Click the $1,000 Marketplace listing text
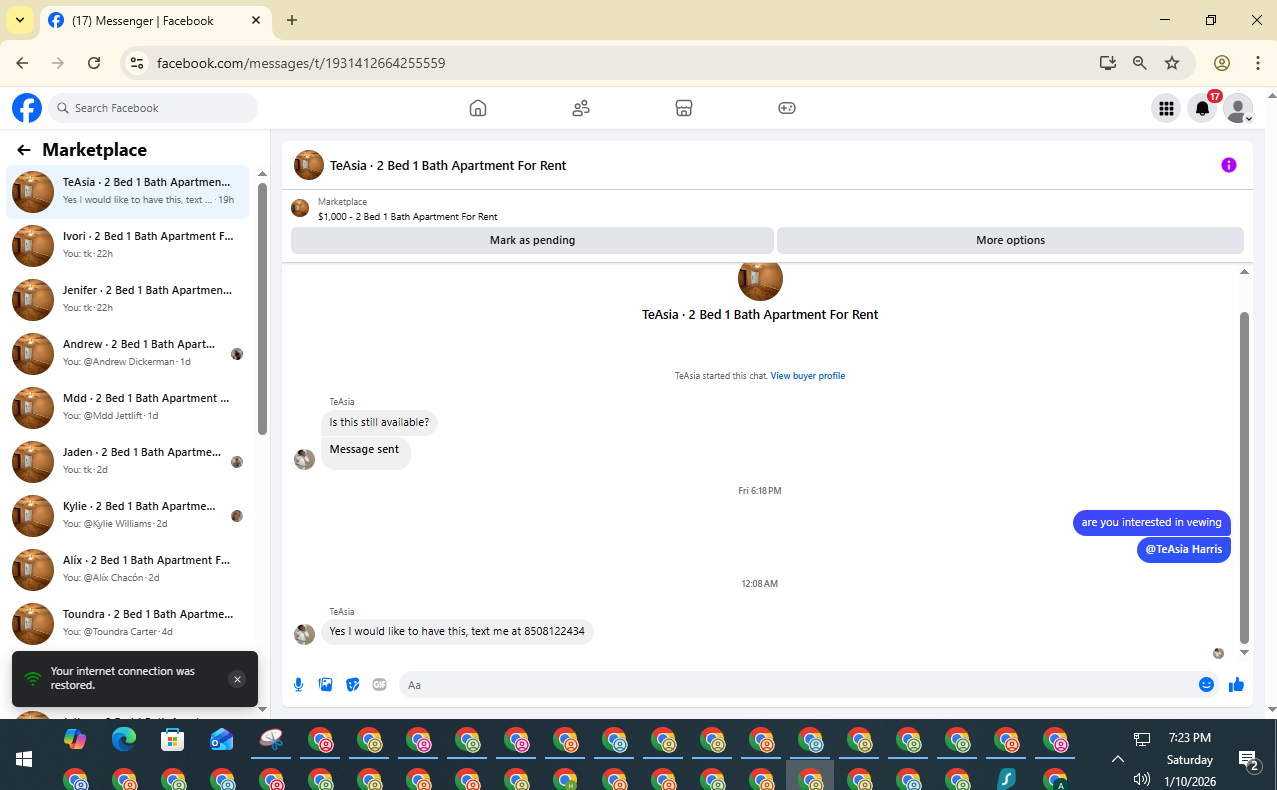1277x790 pixels. click(407, 216)
